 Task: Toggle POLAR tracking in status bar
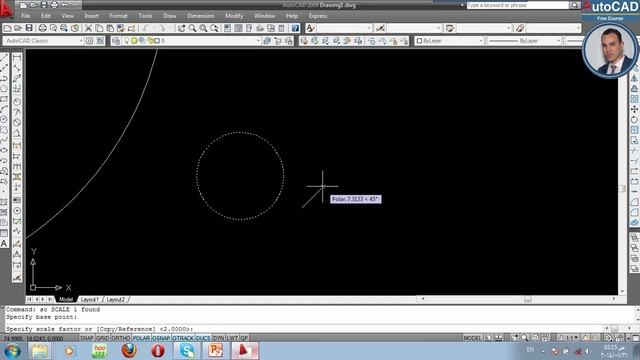[141, 338]
